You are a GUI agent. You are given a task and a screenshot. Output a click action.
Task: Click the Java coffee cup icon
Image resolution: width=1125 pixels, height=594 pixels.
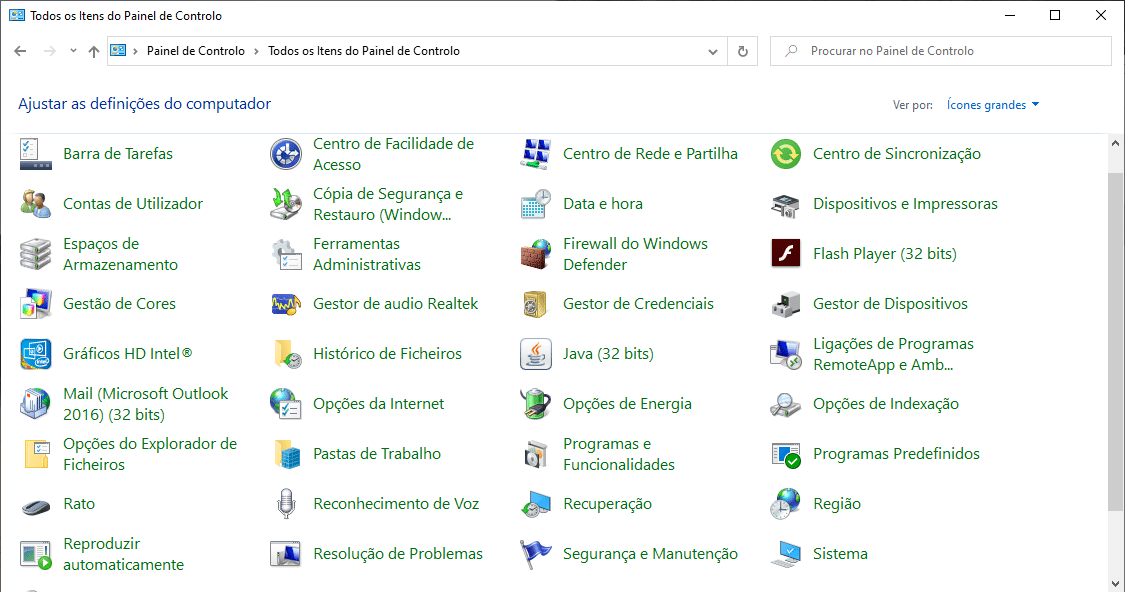click(x=535, y=354)
